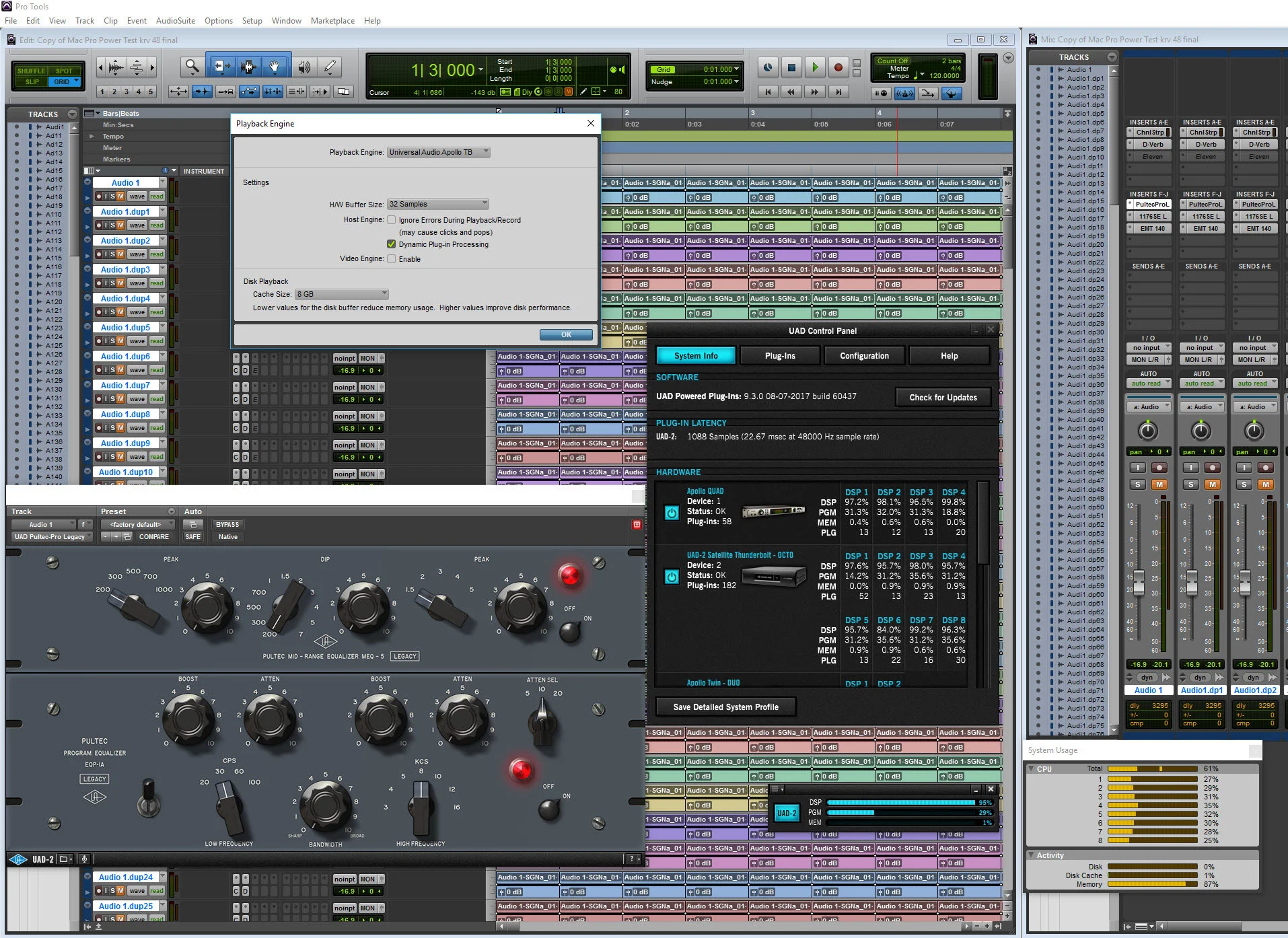Toggle power for Apollo QUAD device
The height and width of the screenshot is (938, 1288).
[672, 513]
